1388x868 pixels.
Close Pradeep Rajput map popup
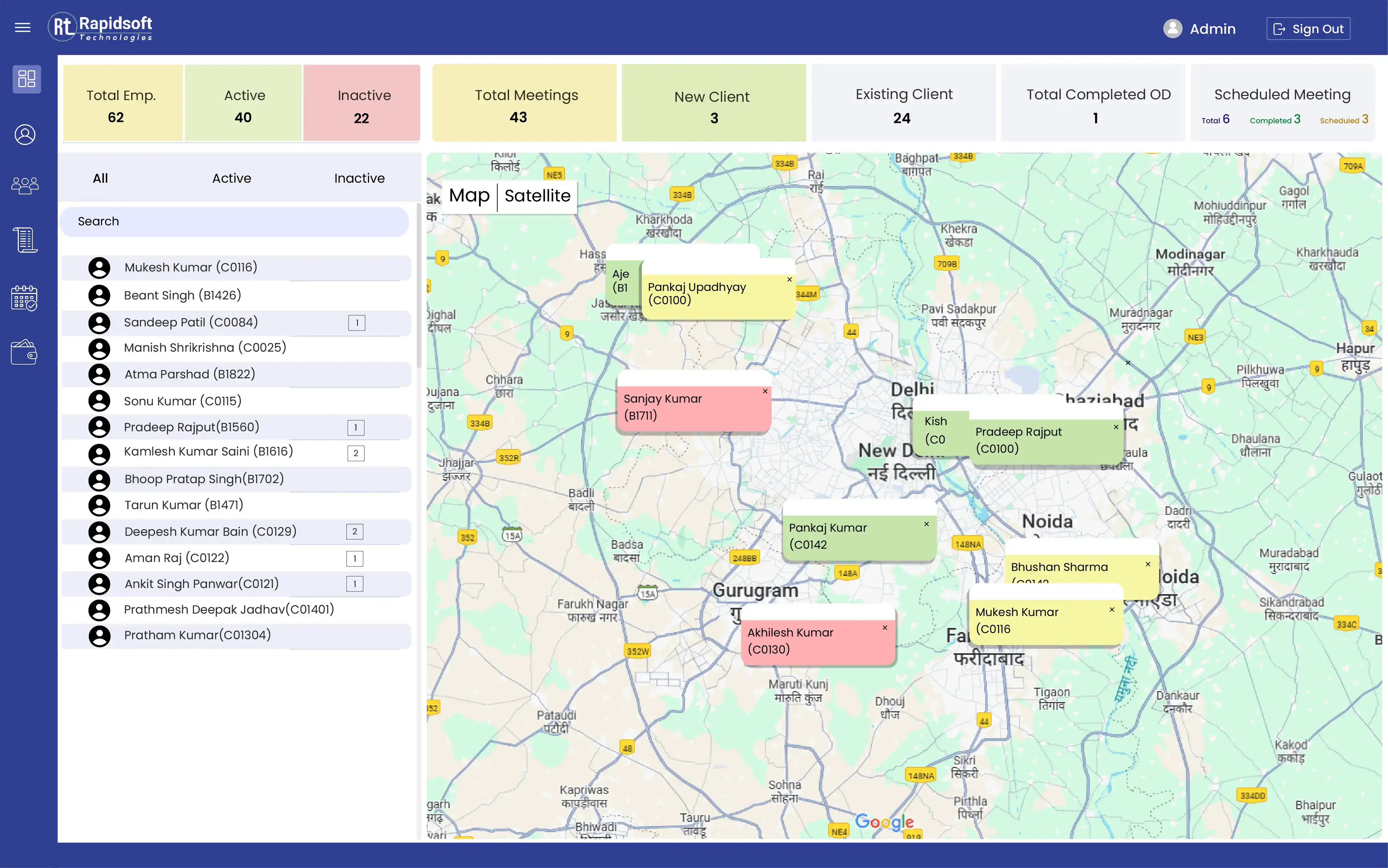(1116, 427)
